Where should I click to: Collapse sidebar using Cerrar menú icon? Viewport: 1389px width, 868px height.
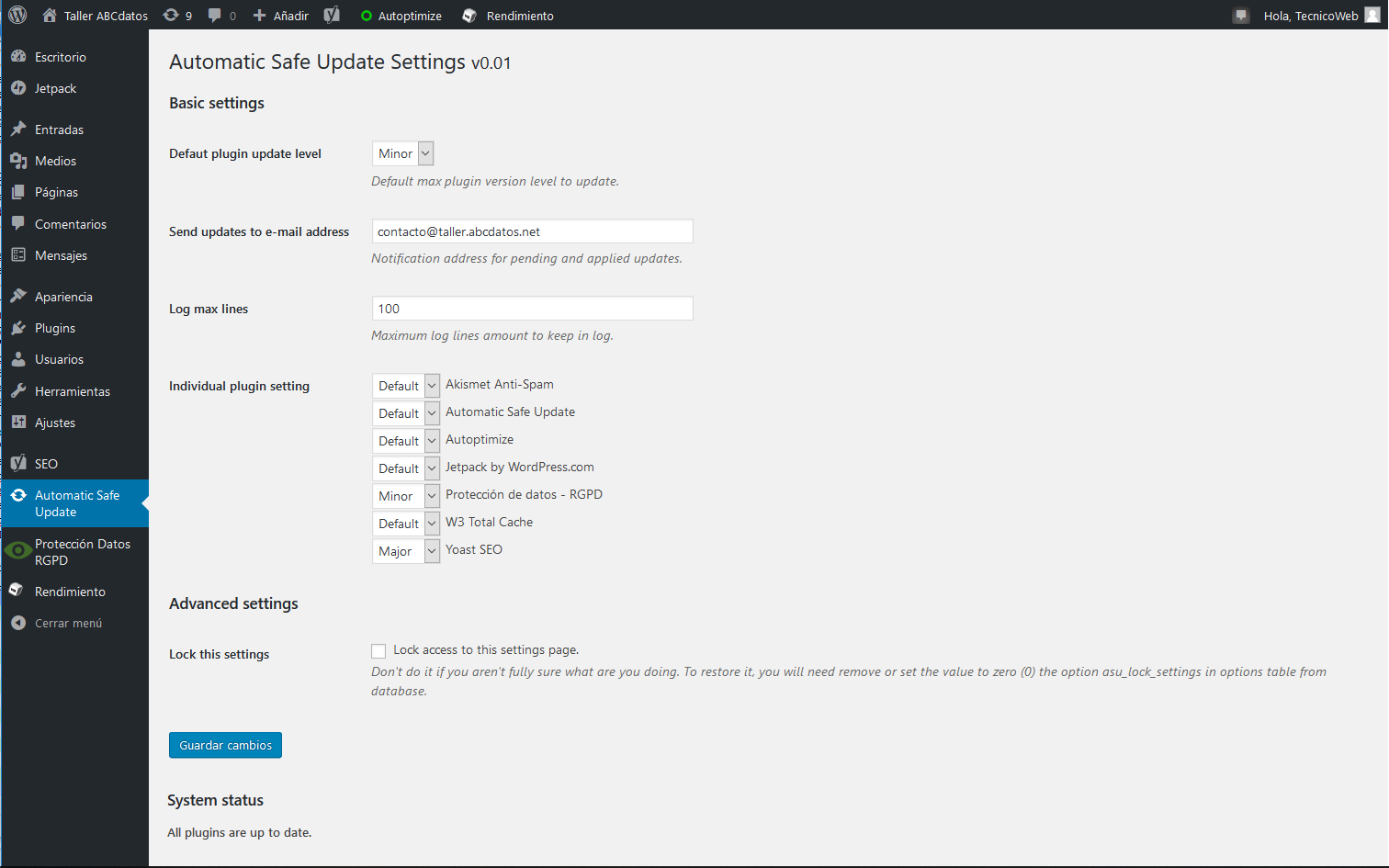point(18,623)
